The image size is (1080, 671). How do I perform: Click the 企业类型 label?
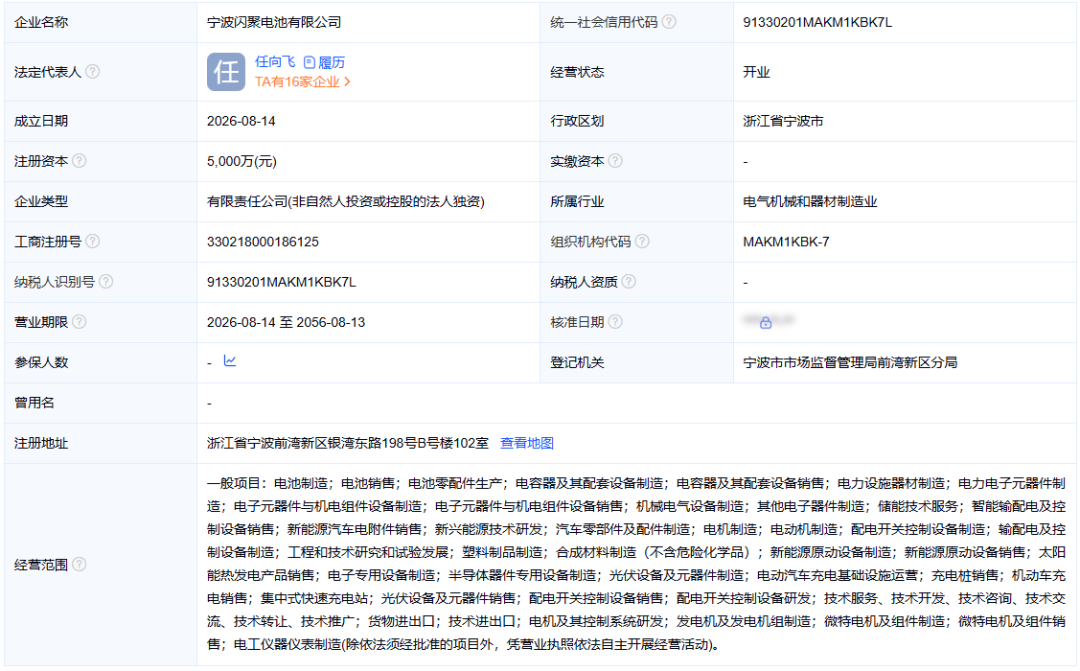[x=41, y=201]
